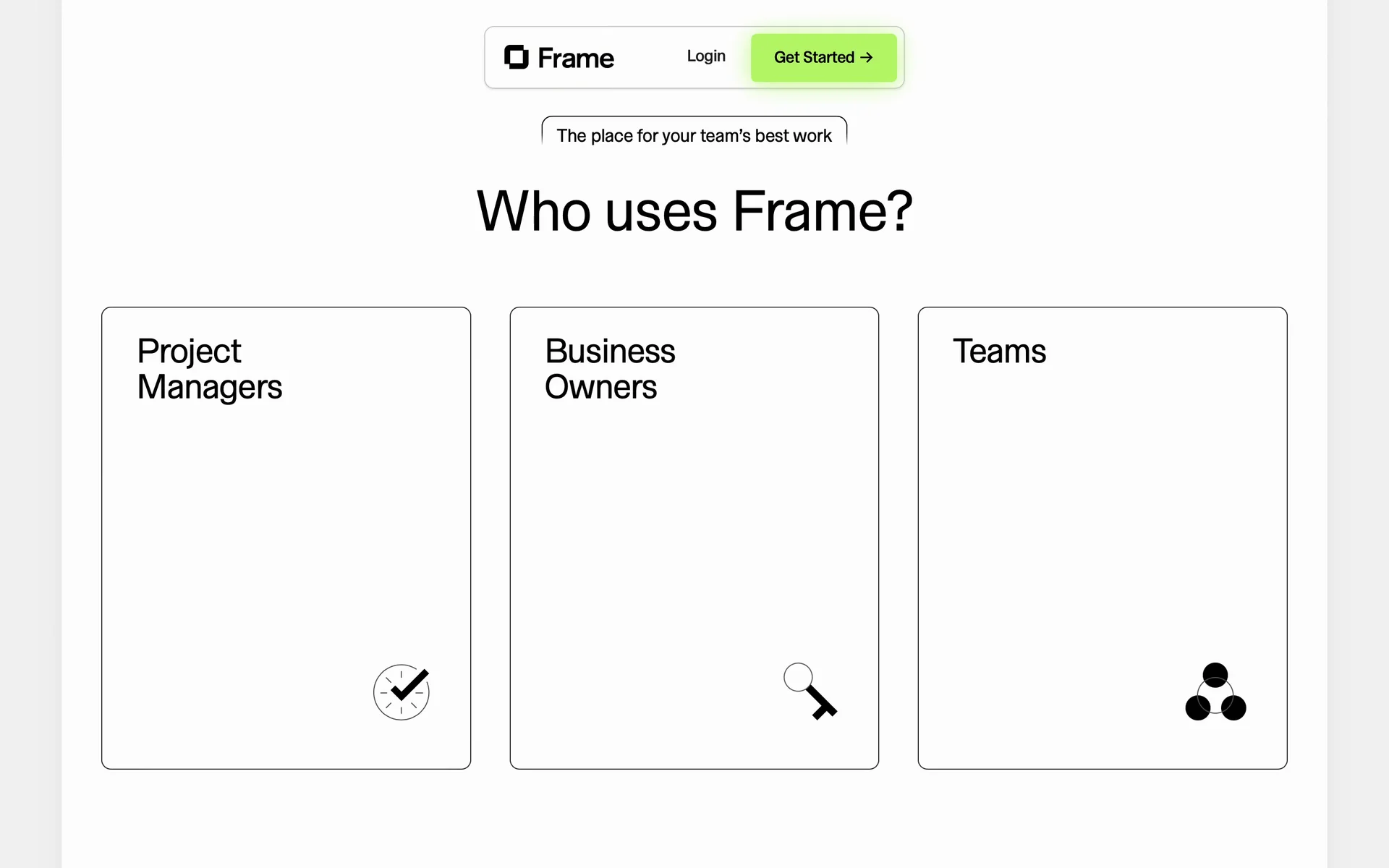This screenshot has width=1389, height=868.
Task: Click the clock checkmark icon
Action: coord(402,692)
